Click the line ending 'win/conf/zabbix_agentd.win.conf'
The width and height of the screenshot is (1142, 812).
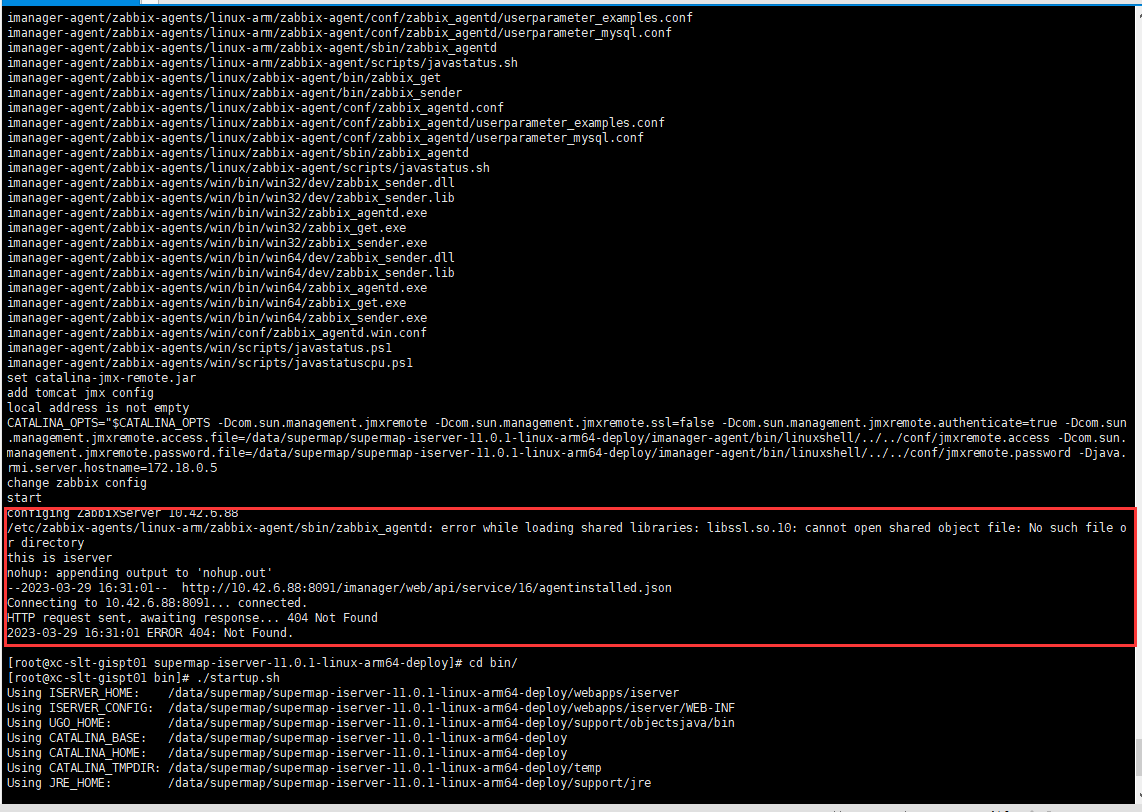pos(216,333)
